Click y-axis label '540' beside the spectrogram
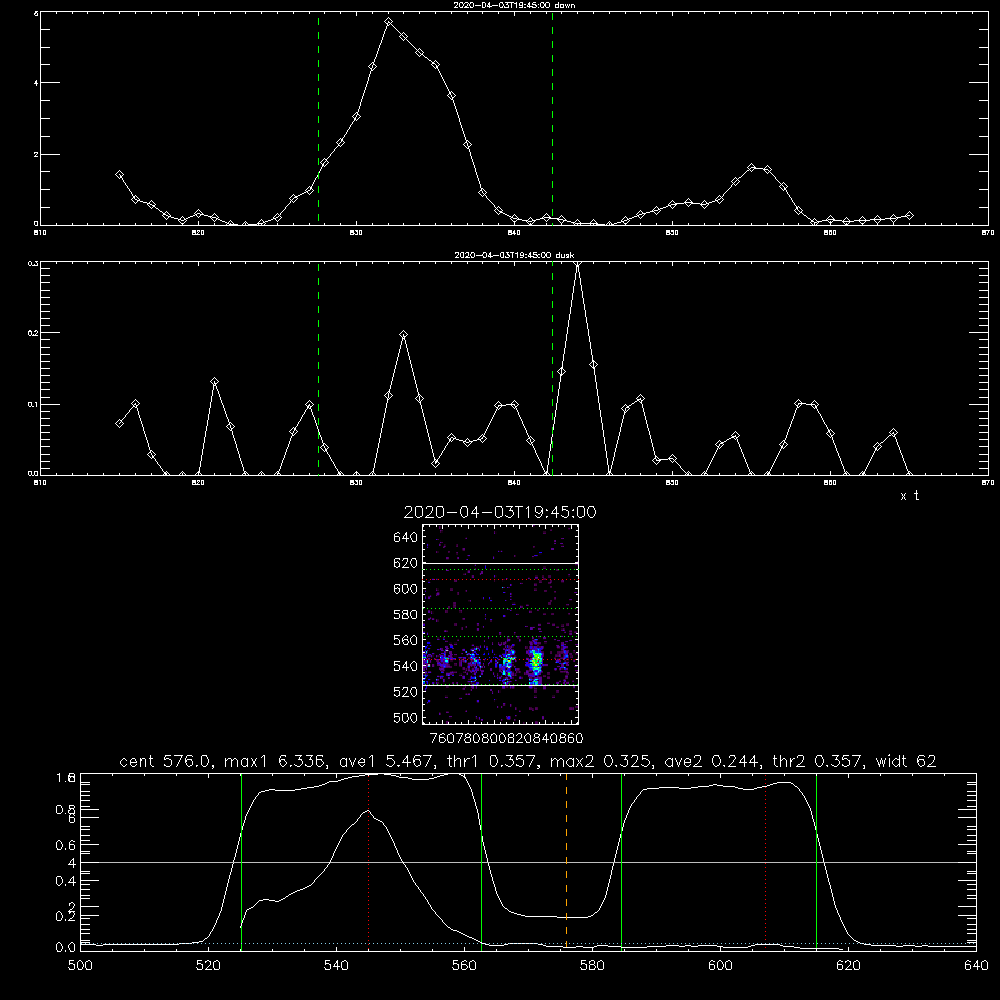This screenshot has height=1000, width=1000. tap(405, 666)
